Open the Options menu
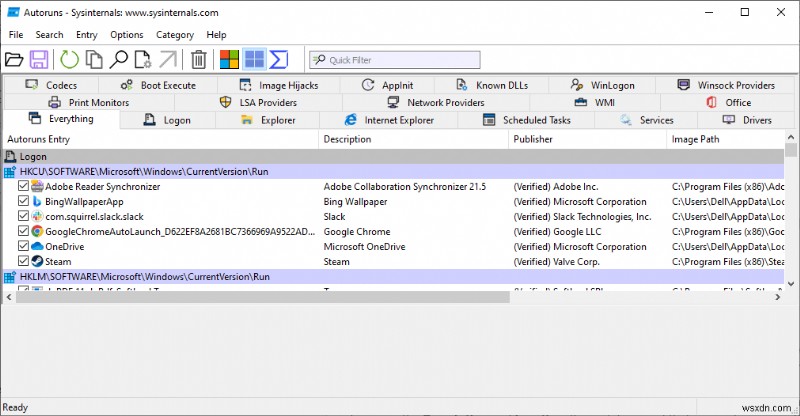Viewport: 800px width, 416px height. (127, 35)
